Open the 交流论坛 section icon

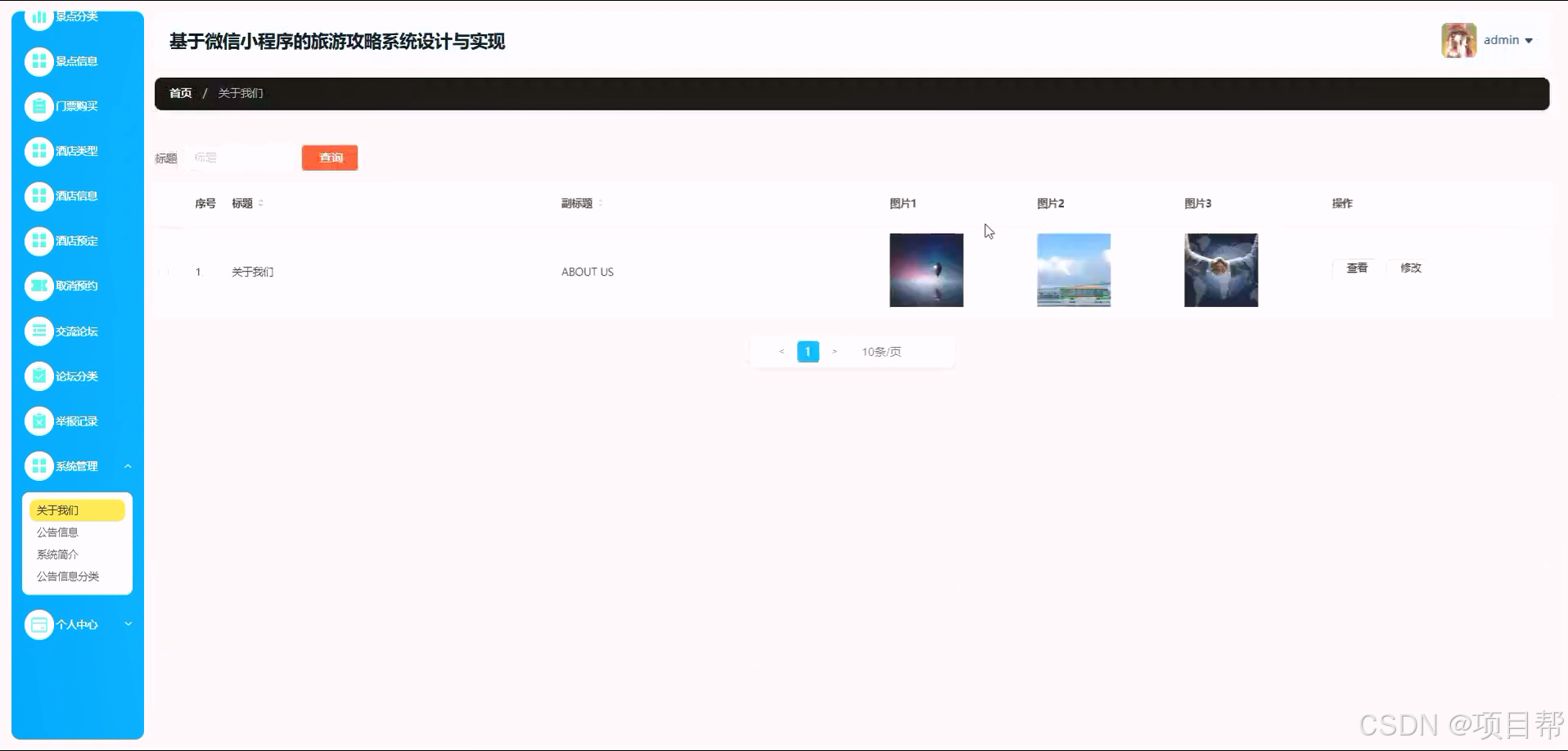tap(38, 331)
